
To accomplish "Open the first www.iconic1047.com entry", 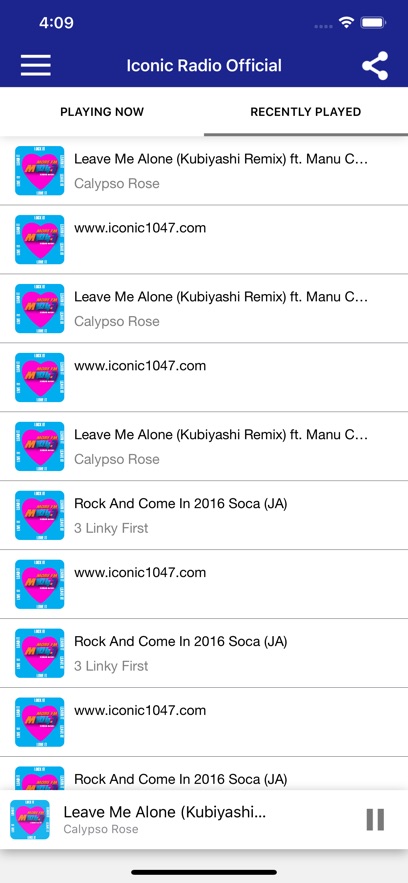I will [x=204, y=240].
